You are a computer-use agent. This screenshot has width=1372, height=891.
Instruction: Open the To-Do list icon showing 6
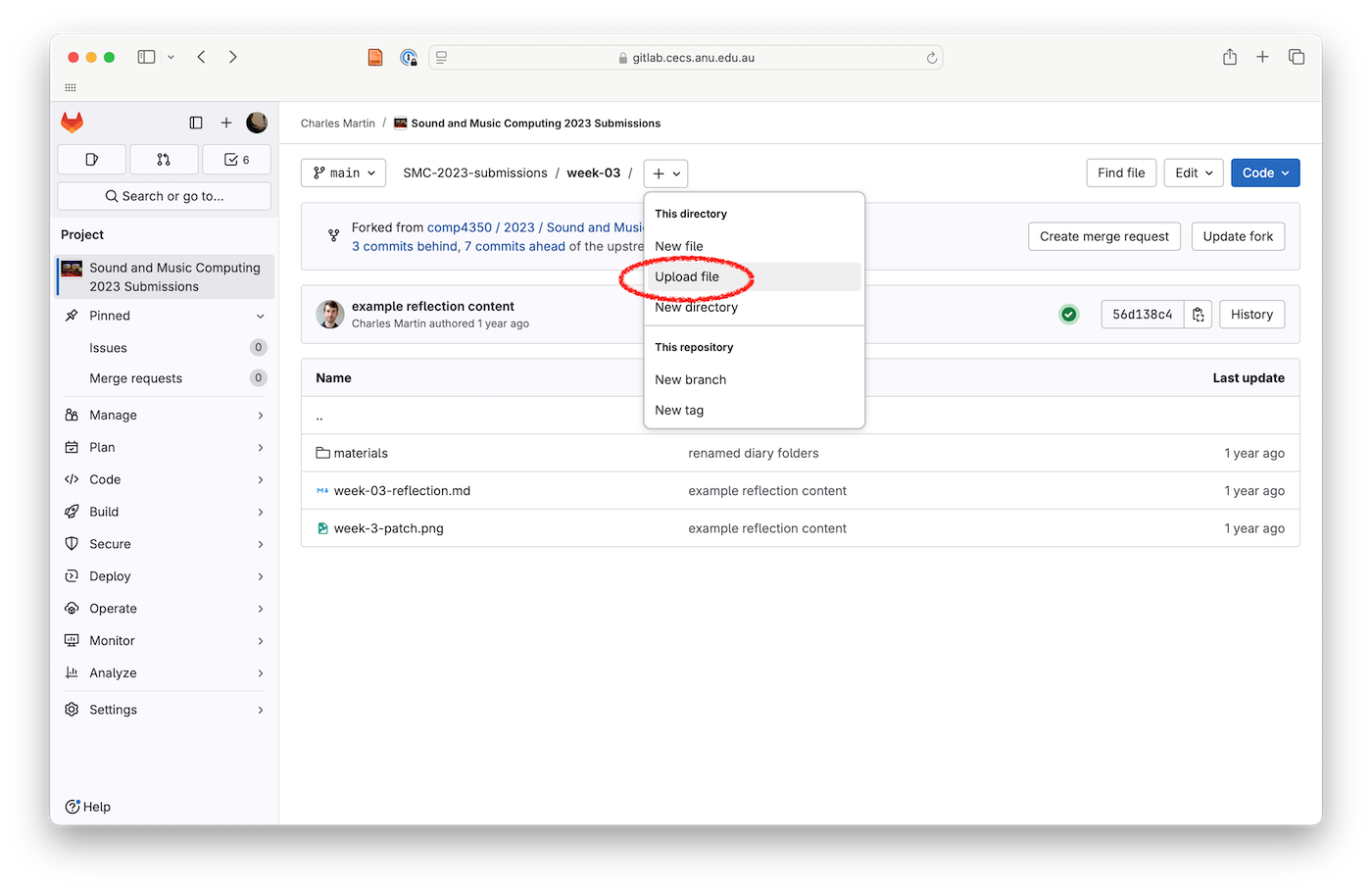coord(236,159)
